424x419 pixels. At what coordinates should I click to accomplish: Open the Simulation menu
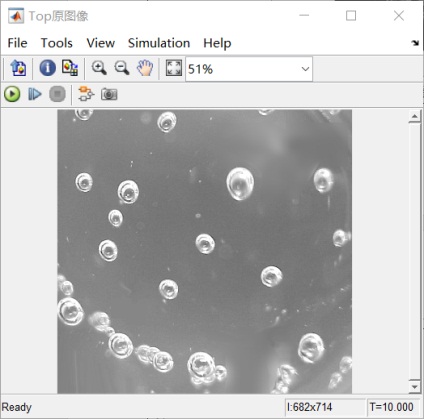click(x=159, y=43)
